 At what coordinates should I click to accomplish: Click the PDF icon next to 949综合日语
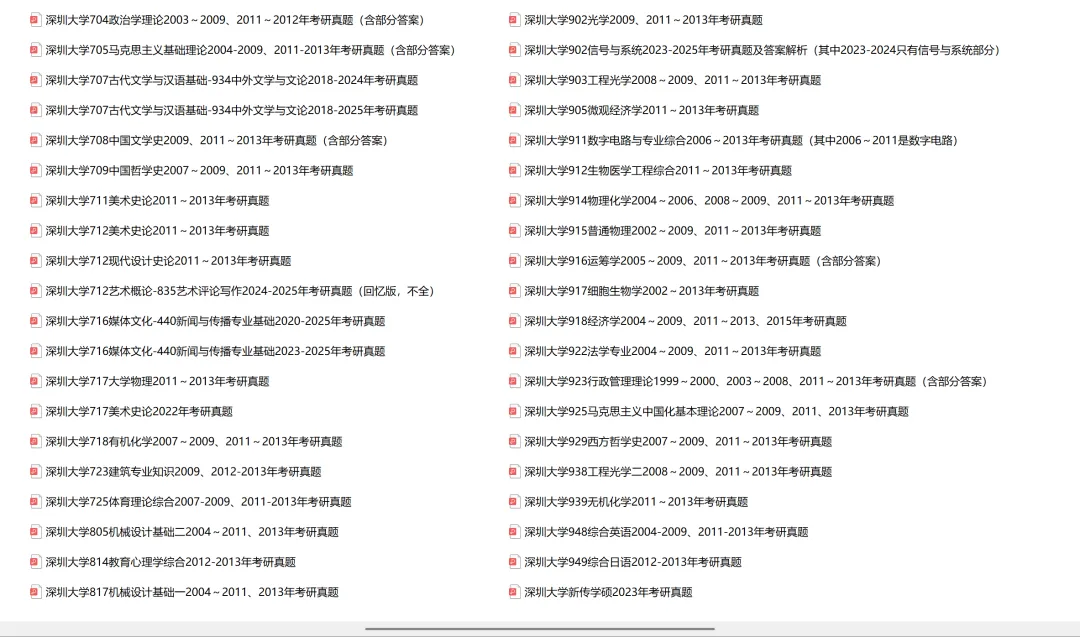click(x=514, y=562)
